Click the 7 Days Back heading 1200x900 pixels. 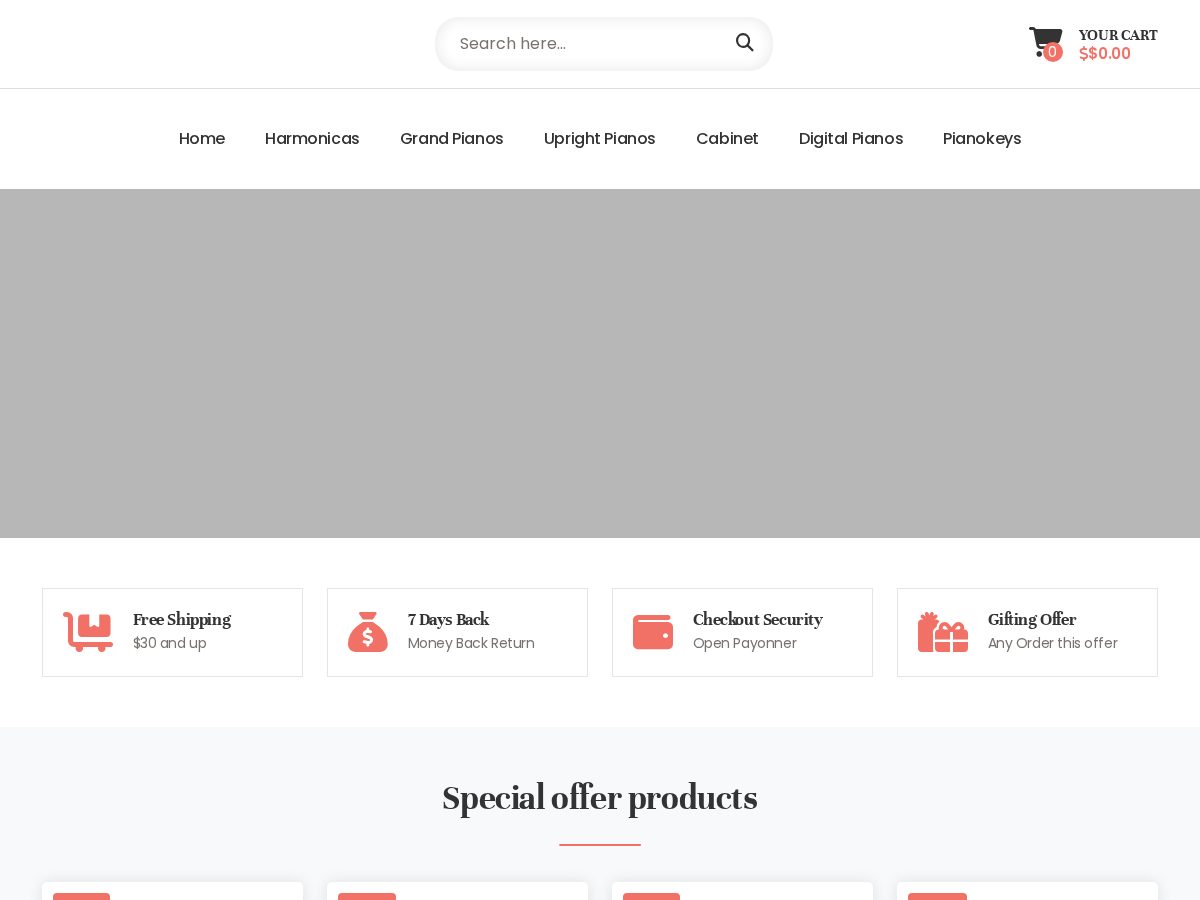448,620
